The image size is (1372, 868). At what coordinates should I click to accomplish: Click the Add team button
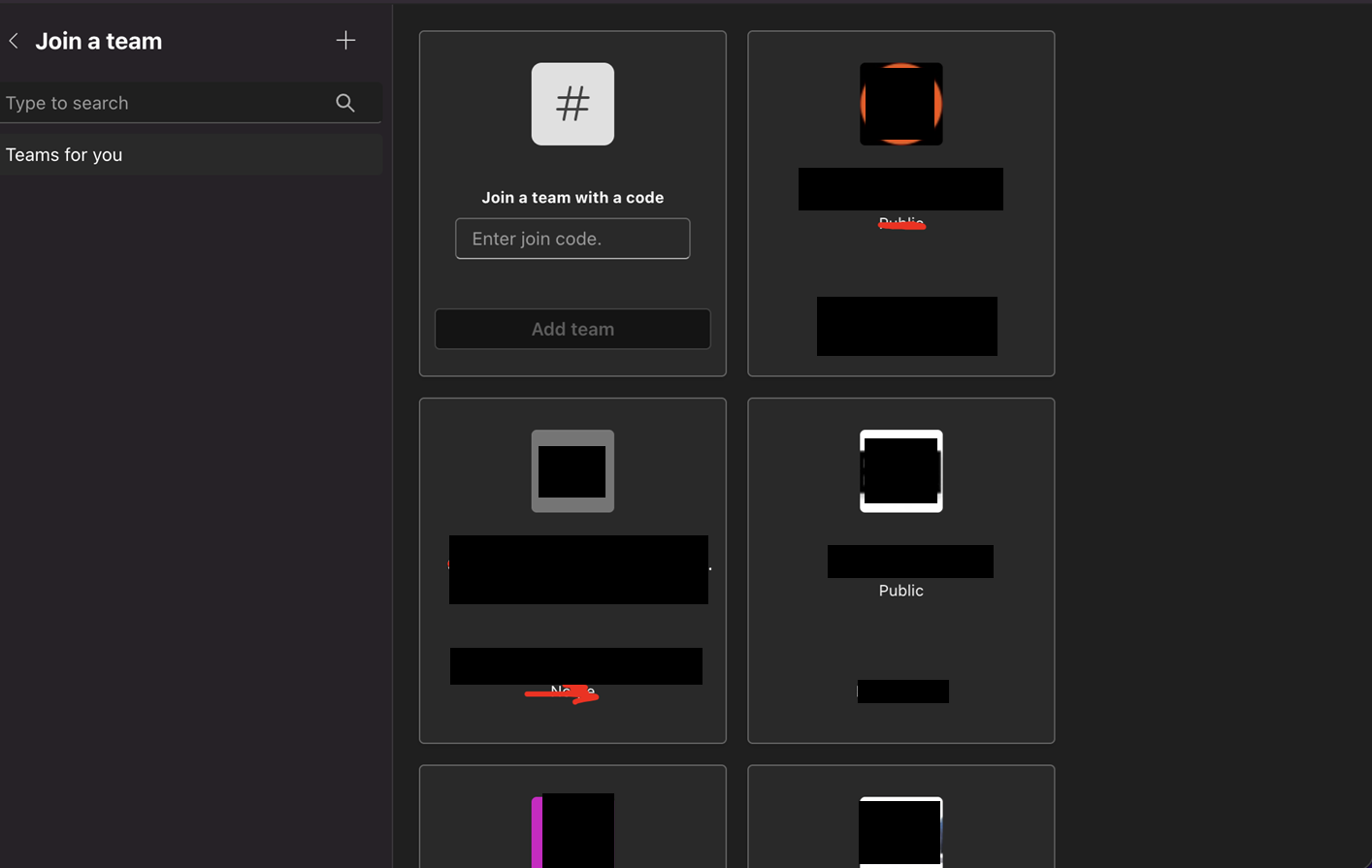[x=572, y=329]
